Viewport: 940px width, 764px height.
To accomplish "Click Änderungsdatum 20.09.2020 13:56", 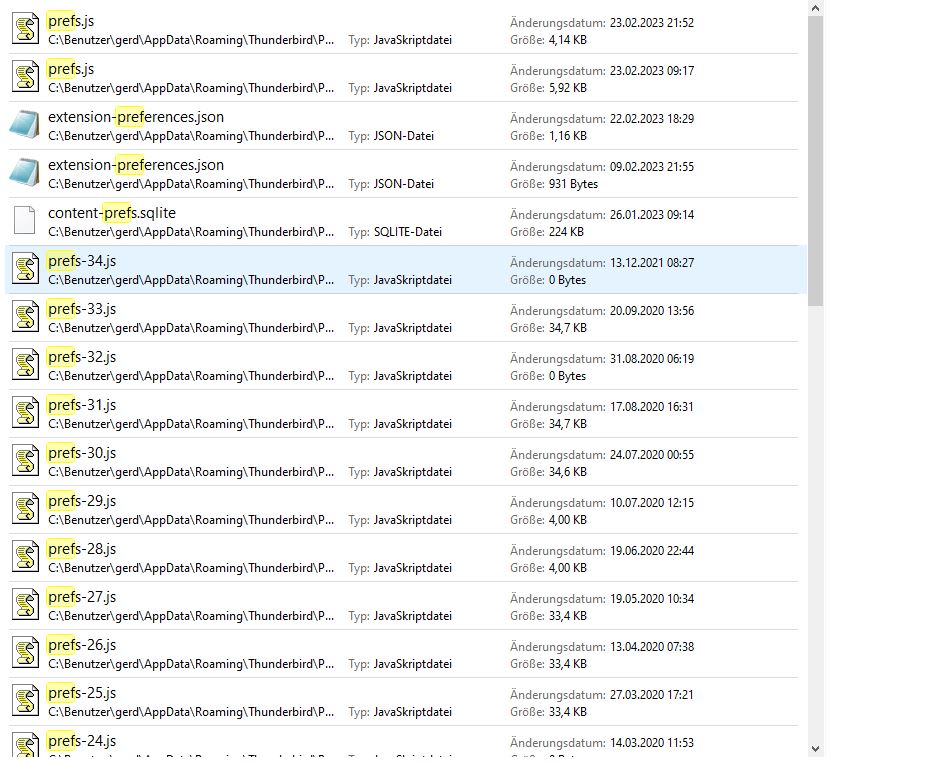I will [x=602, y=311].
